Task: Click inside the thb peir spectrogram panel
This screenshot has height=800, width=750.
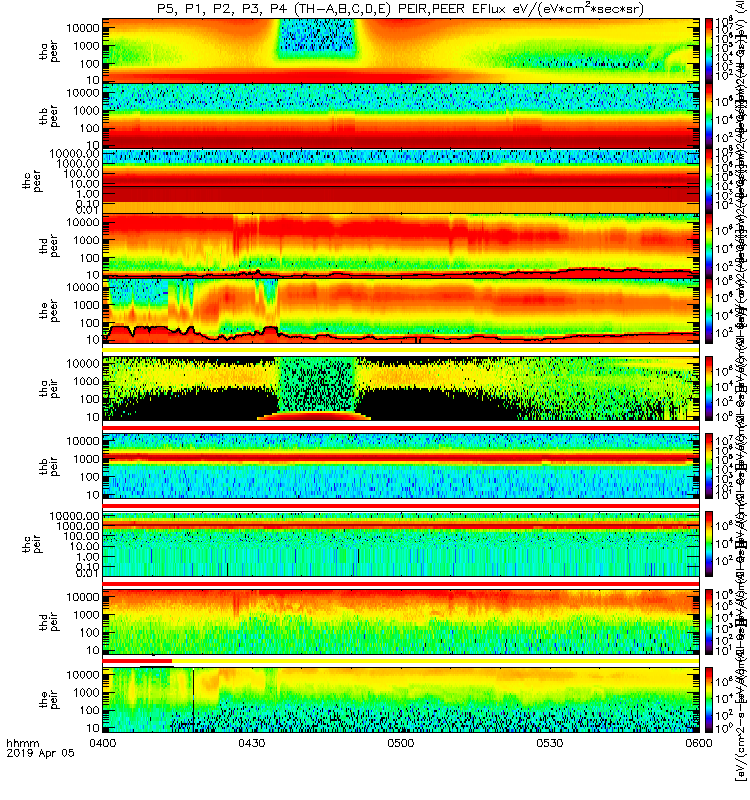Action: pyautogui.click(x=401, y=466)
